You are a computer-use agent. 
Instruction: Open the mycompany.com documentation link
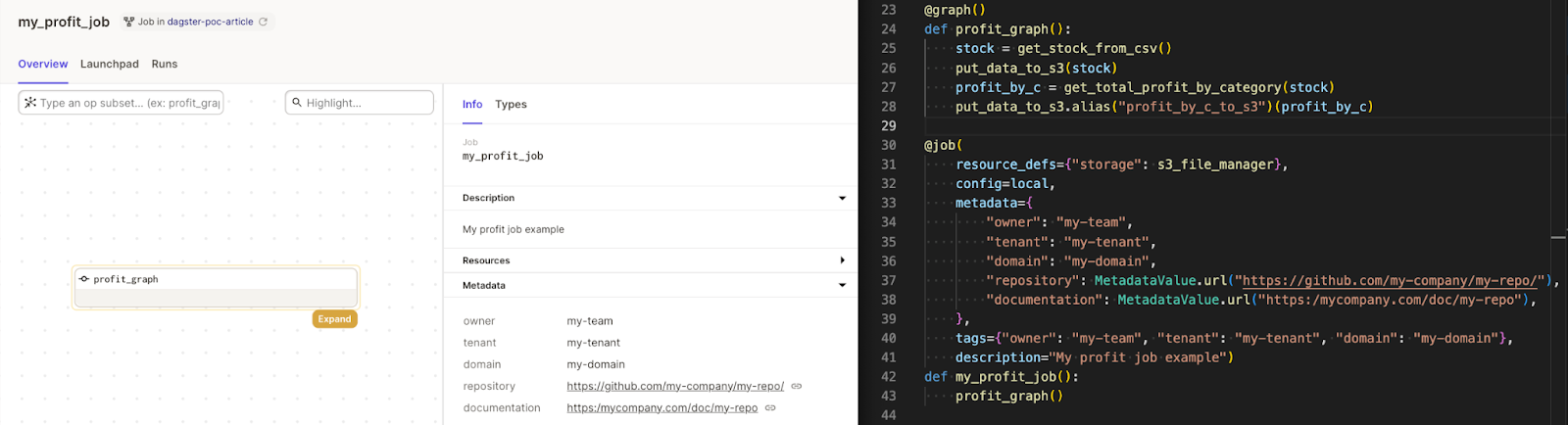(x=661, y=408)
